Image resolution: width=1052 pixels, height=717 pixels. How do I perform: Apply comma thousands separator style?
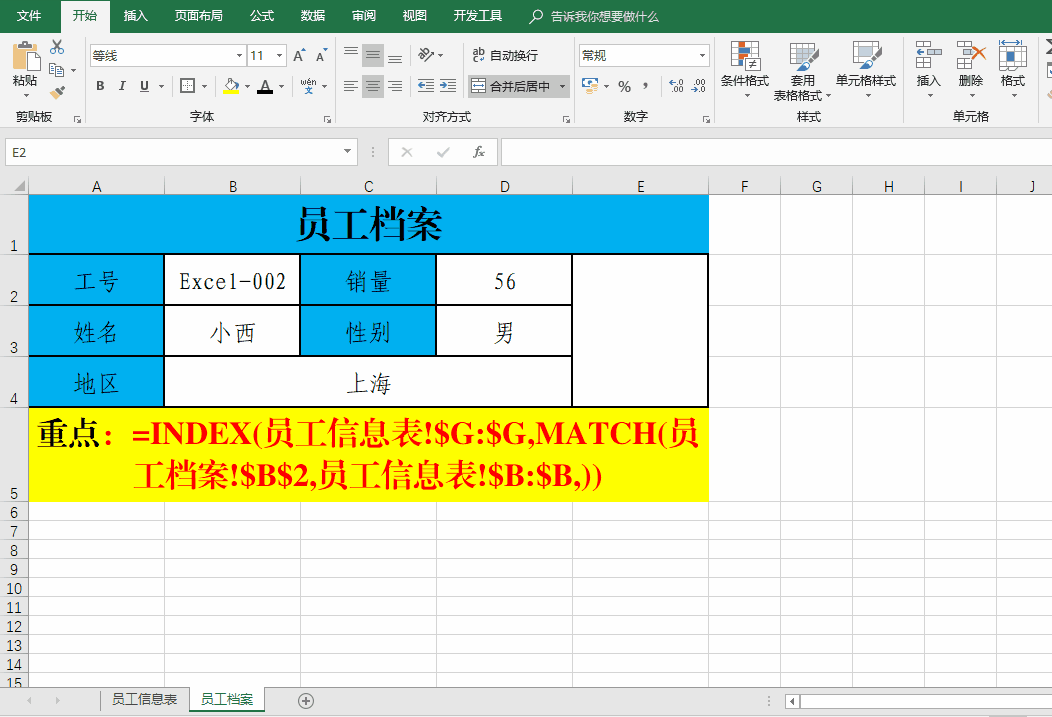click(645, 87)
